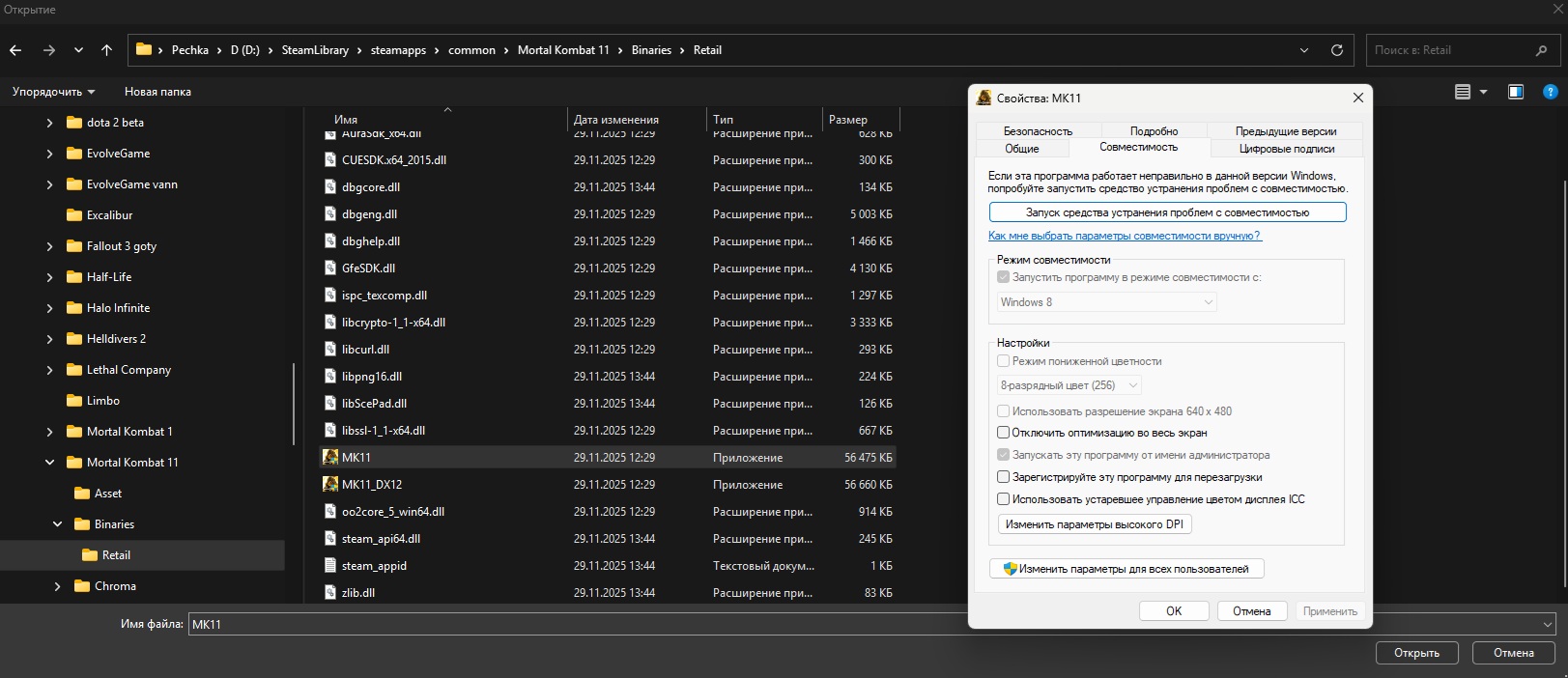Toggle run as administrator checkbox
Viewport: 1568px width, 678px height.
[1003, 455]
